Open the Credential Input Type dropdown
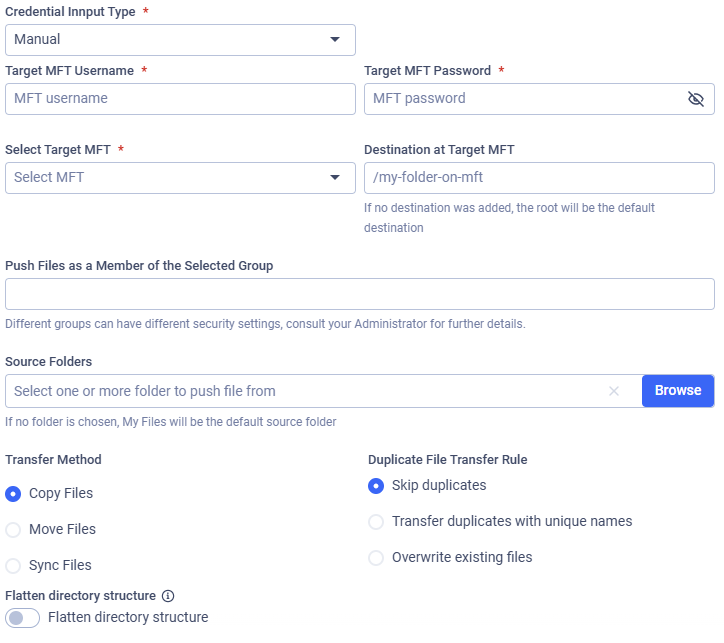 click(x=180, y=40)
